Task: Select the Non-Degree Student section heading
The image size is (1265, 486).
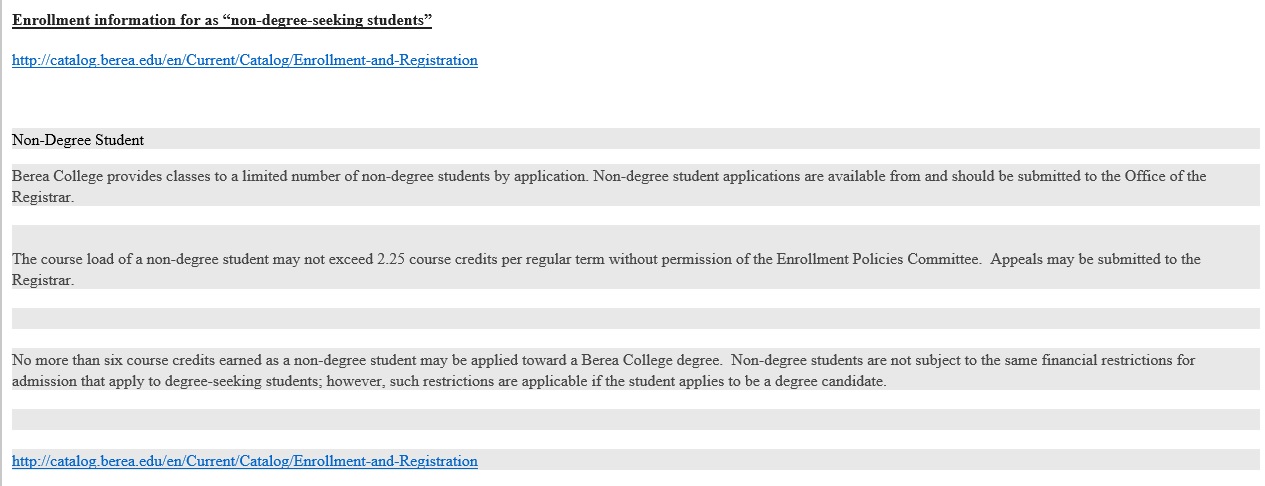Action: coord(78,140)
